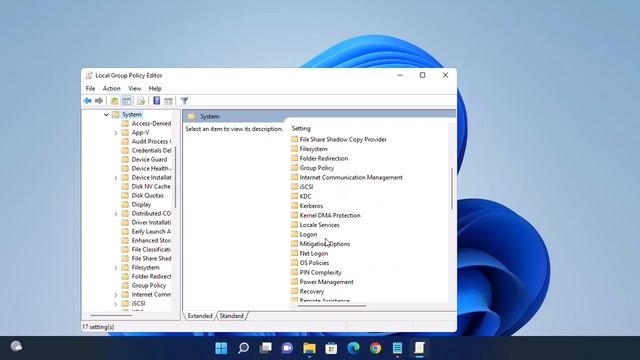Image resolution: width=640 pixels, height=360 pixels.
Task: Select Display in the tree
Action: [x=141, y=204]
